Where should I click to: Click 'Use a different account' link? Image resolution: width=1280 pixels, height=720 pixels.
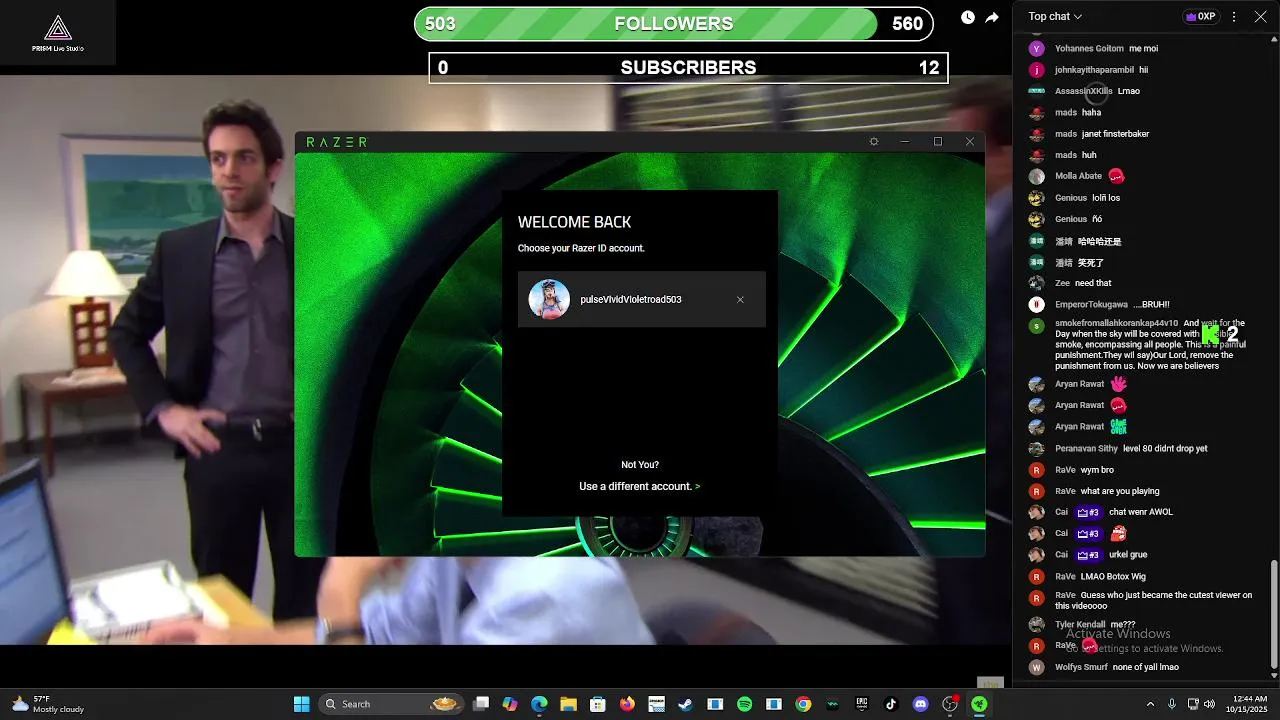[x=640, y=486]
